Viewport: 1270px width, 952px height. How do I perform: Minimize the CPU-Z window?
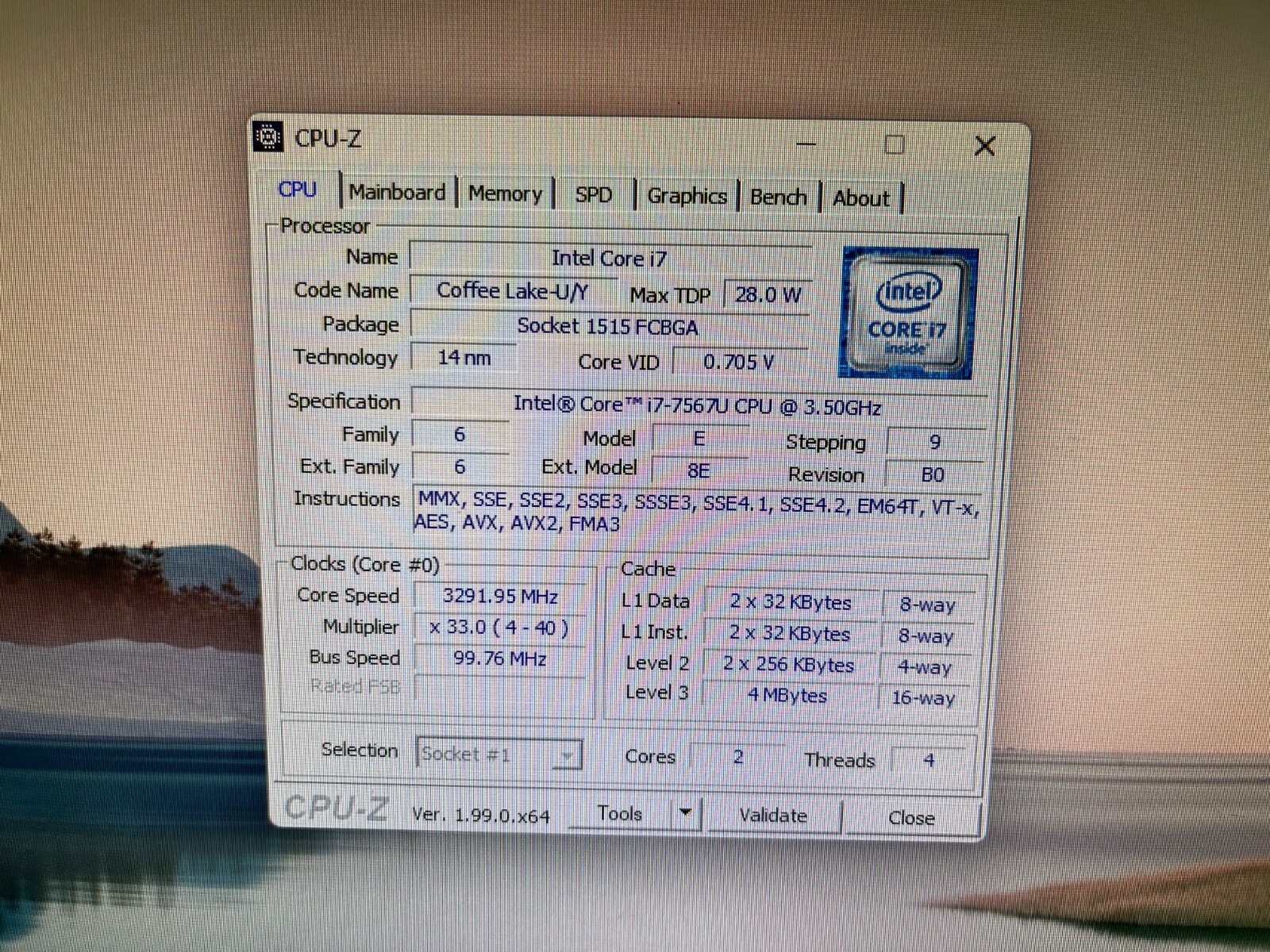[806, 144]
